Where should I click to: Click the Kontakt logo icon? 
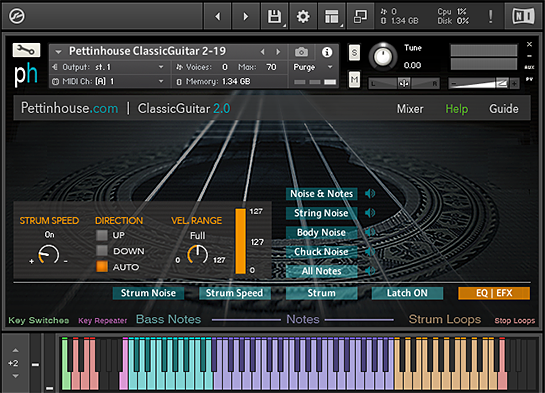[17, 16]
